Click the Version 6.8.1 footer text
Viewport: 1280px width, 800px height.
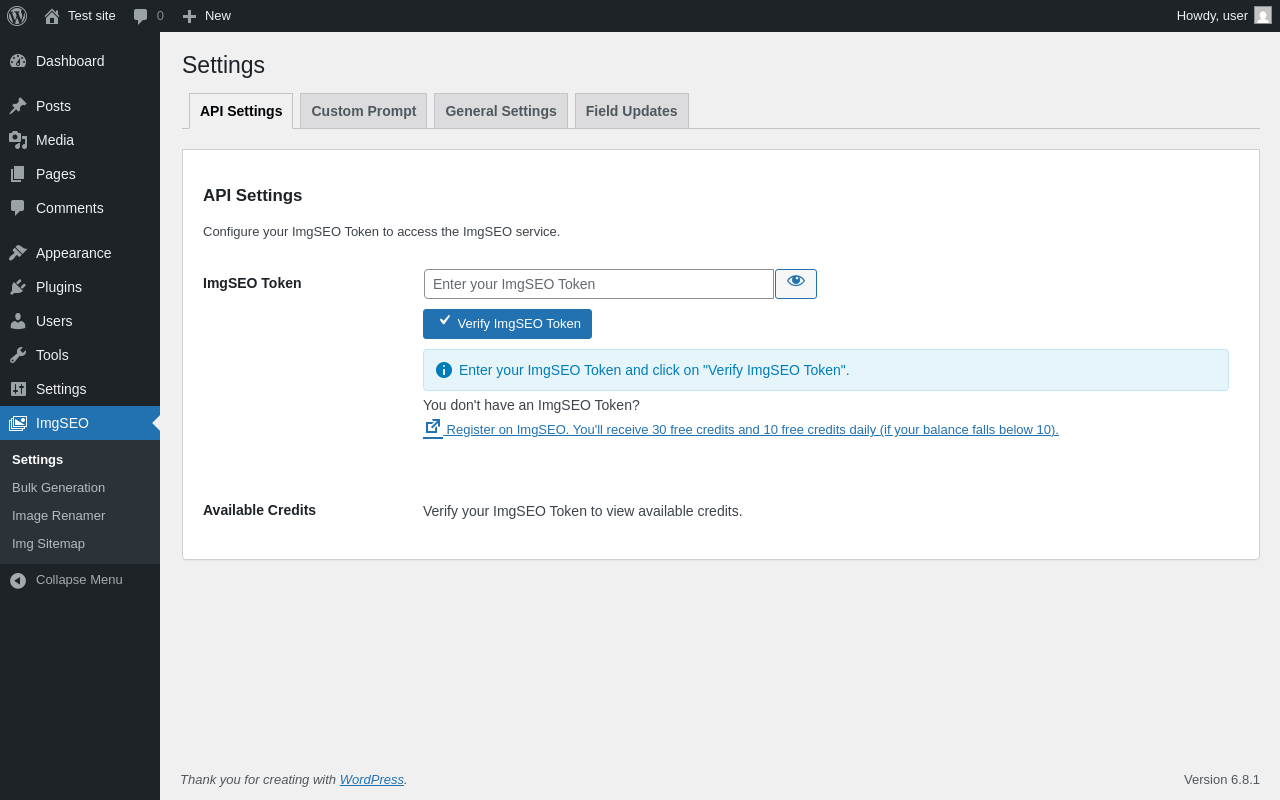1222,780
